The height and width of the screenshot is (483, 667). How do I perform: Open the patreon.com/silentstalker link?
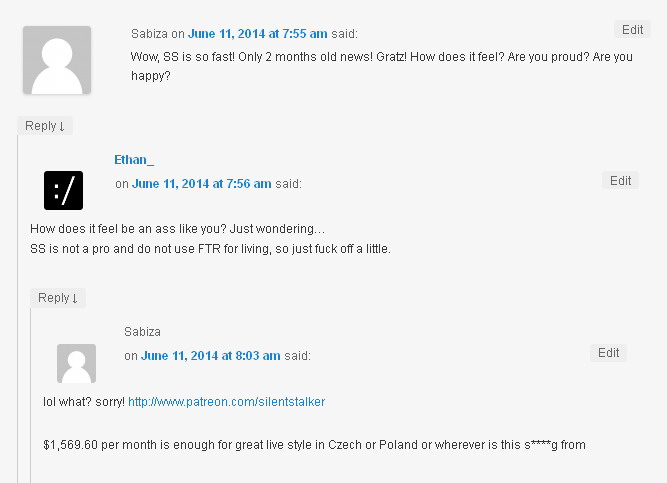(226, 402)
